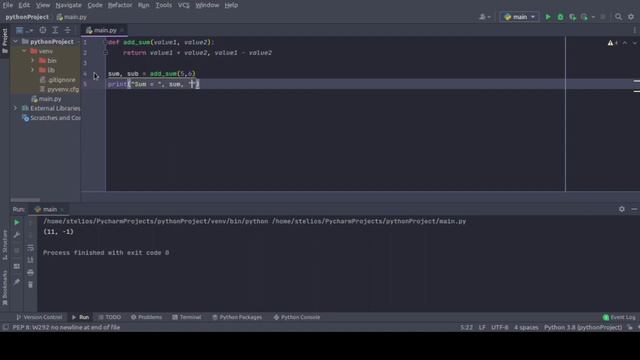Expand the lib folder
Screen dimensions: 640x360
click(33, 70)
